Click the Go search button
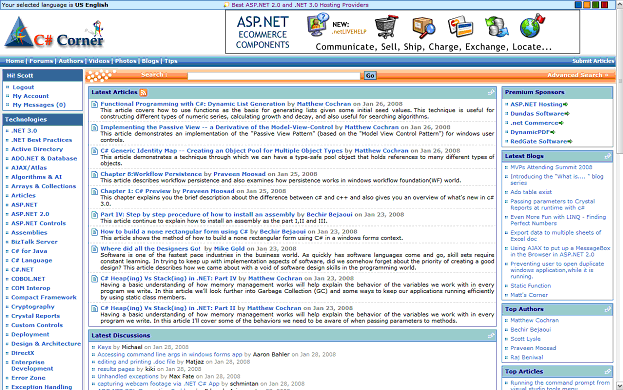The image size is (623, 390). 370,75
